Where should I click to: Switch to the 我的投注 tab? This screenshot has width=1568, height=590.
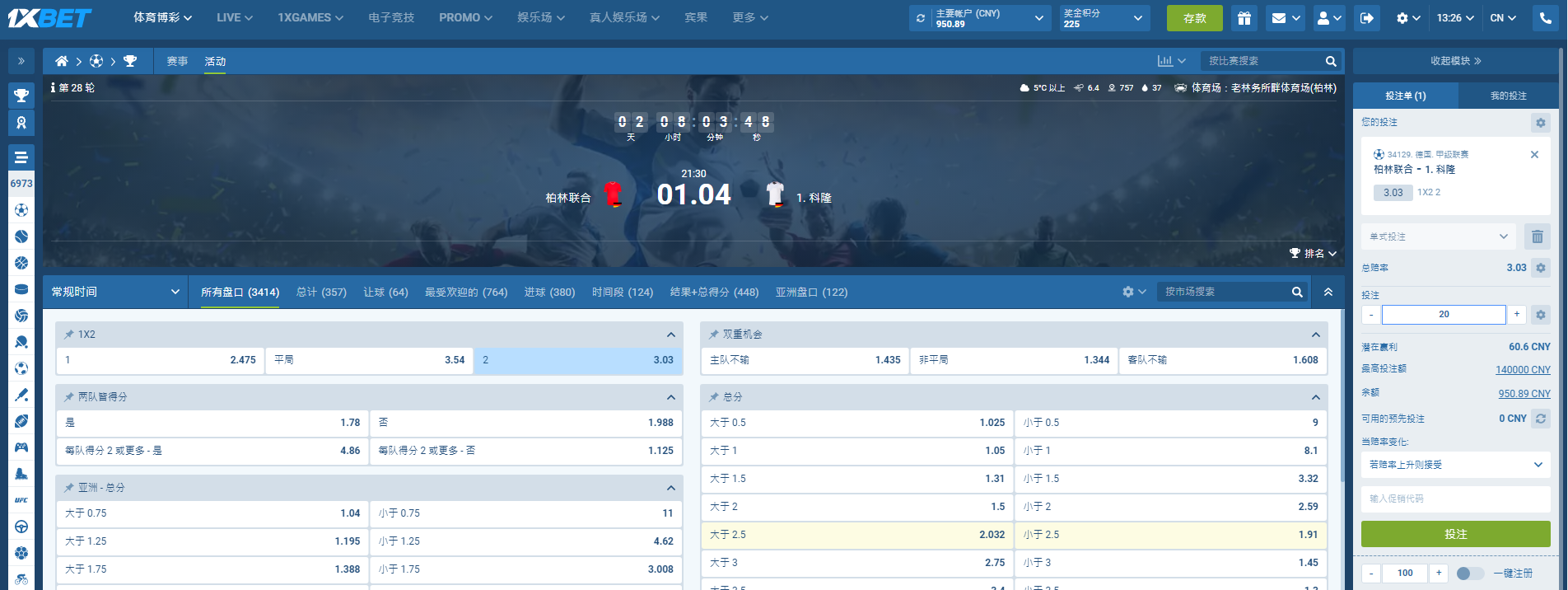pyautogui.click(x=1508, y=96)
